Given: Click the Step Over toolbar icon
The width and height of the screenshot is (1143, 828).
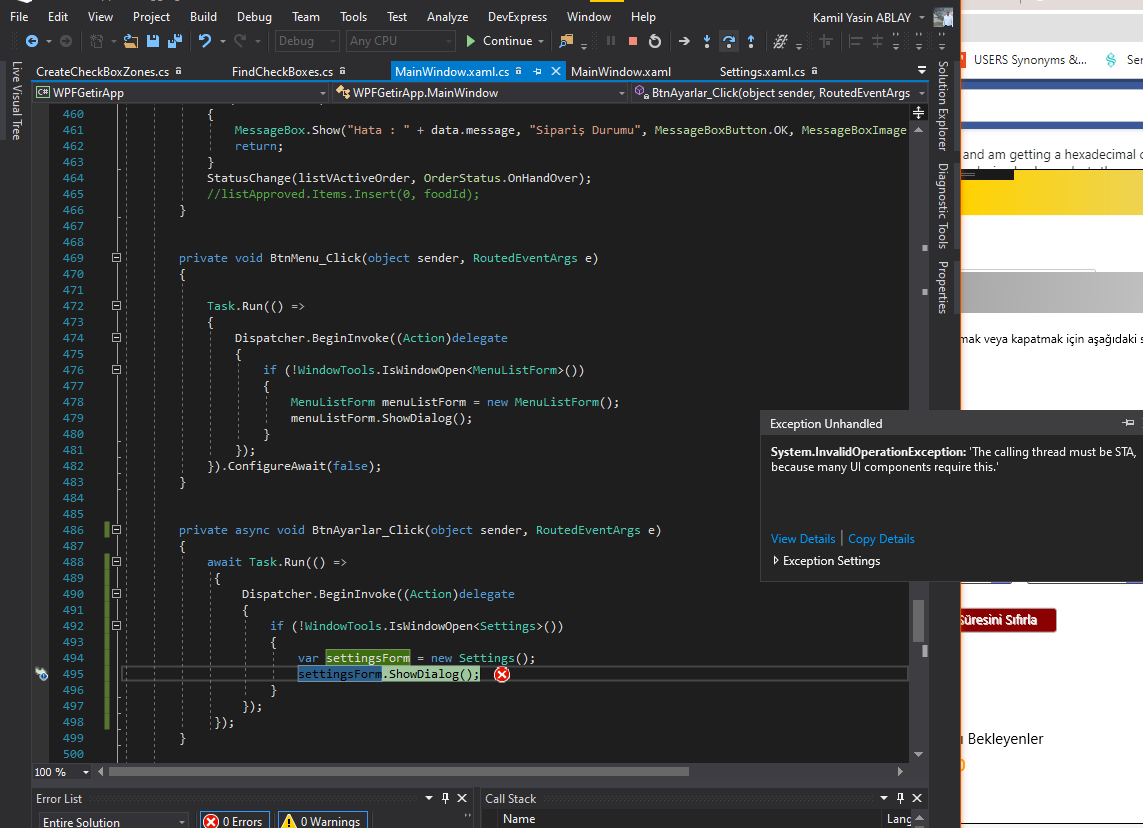Looking at the screenshot, I should coord(729,42).
